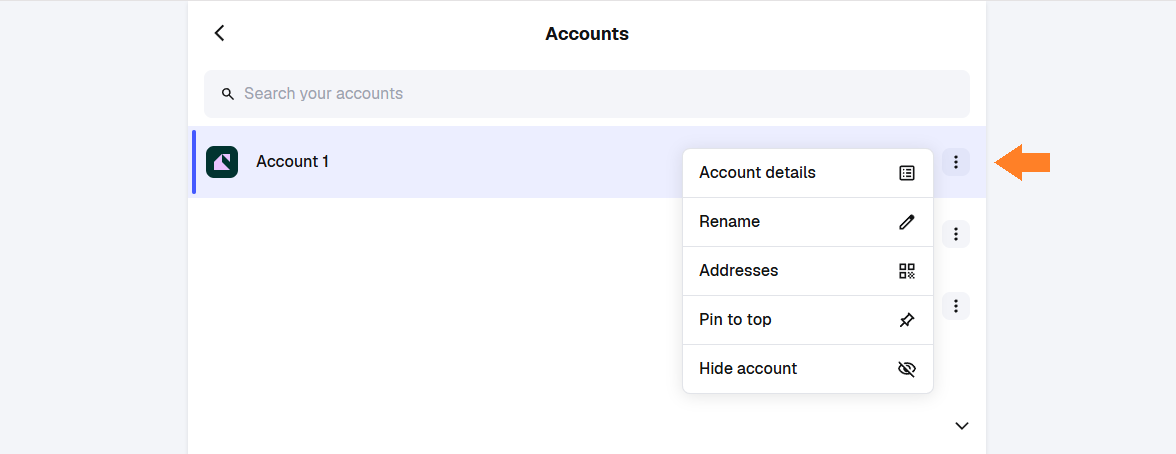
Task: Click the magnifying glass search icon
Action: 228,94
